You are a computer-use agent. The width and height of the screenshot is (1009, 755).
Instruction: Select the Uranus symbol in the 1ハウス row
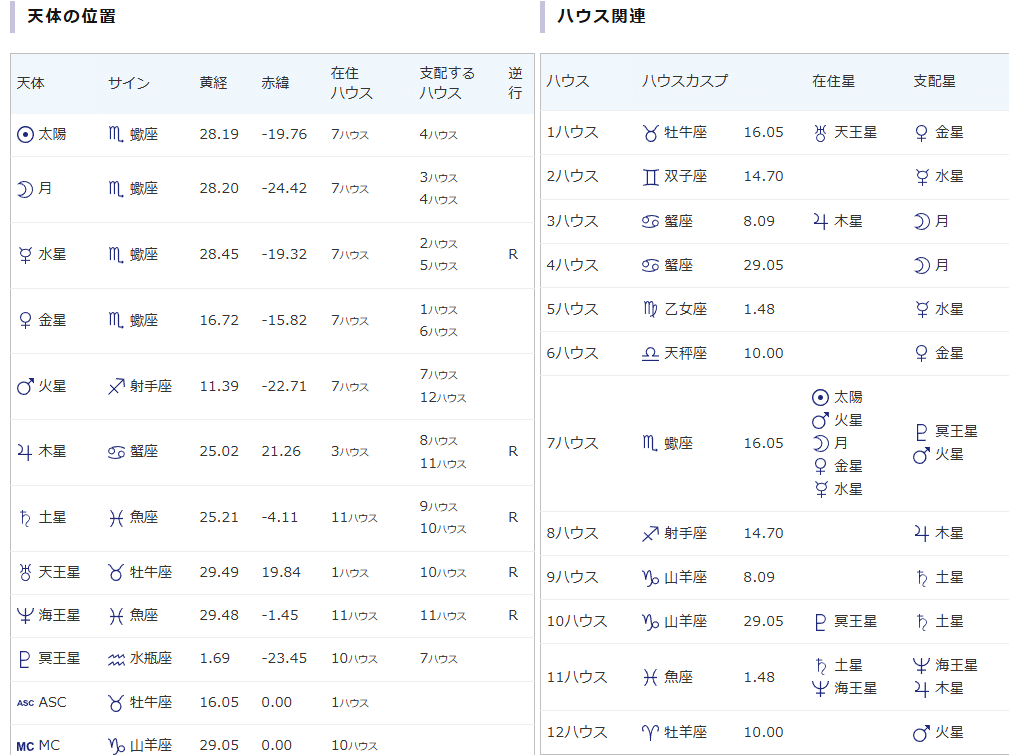(x=821, y=132)
